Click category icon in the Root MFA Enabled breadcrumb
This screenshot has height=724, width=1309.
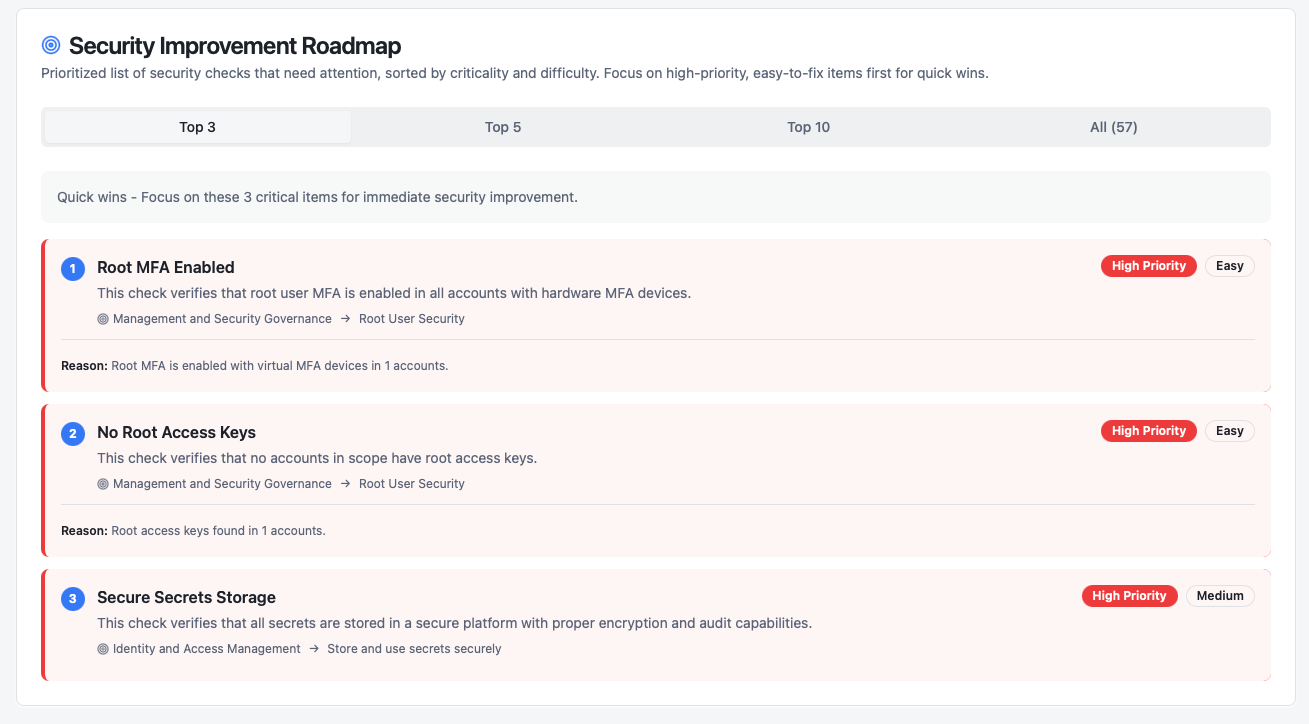coord(103,319)
